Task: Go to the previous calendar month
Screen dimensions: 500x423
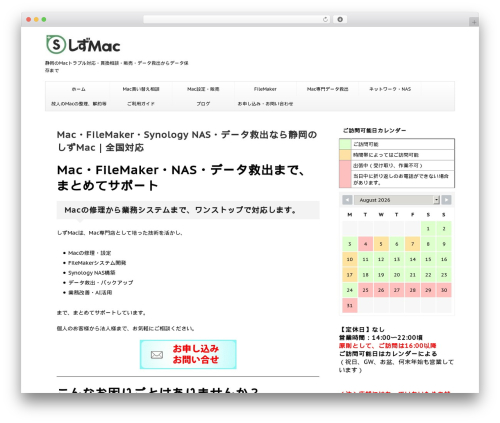Action: 347,200
